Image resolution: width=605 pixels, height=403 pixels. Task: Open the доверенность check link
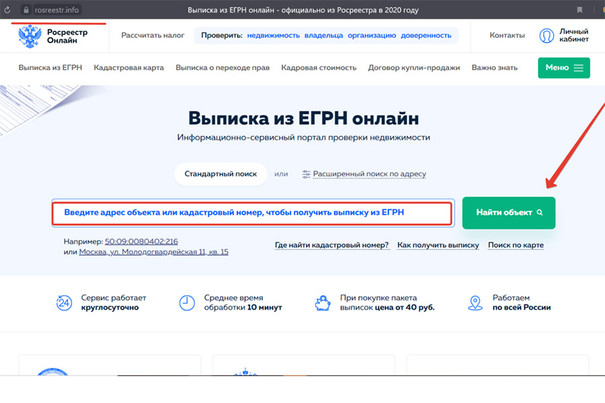point(426,36)
